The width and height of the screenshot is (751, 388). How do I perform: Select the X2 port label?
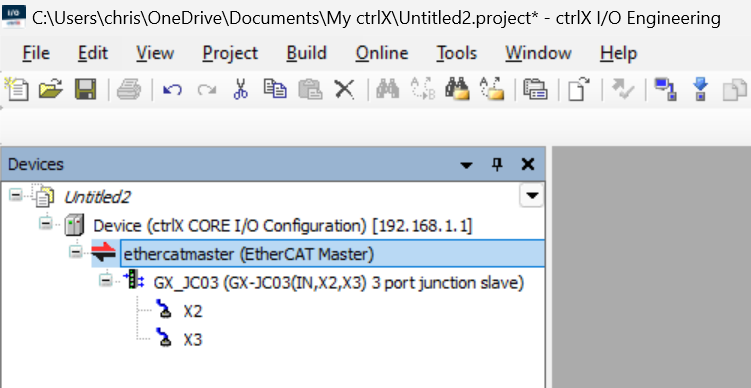pos(193,311)
